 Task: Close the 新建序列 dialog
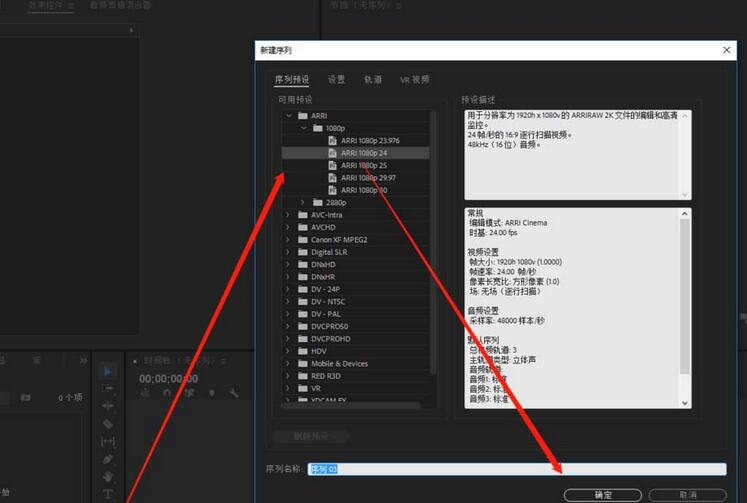pos(727,50)
